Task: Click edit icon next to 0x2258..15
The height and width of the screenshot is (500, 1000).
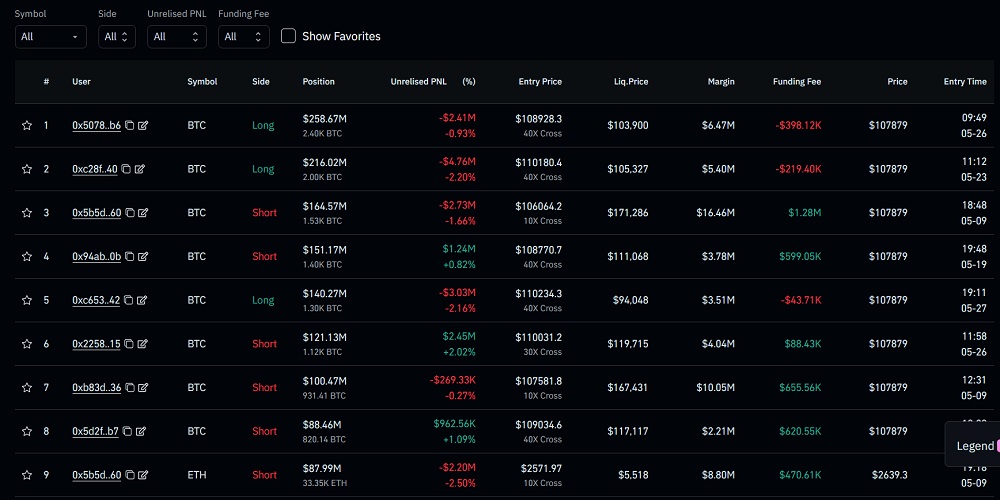Action: [x=143, y=344]
